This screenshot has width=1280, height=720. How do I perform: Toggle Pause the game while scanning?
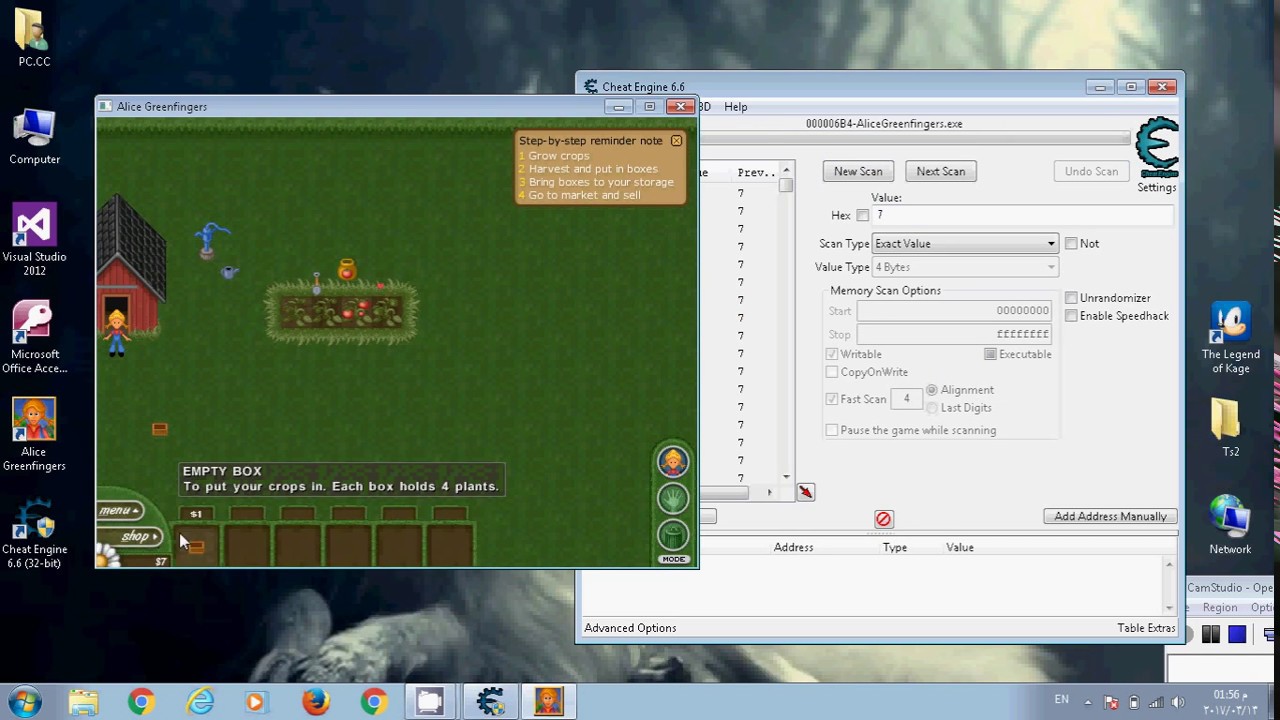tap(832, 430)
